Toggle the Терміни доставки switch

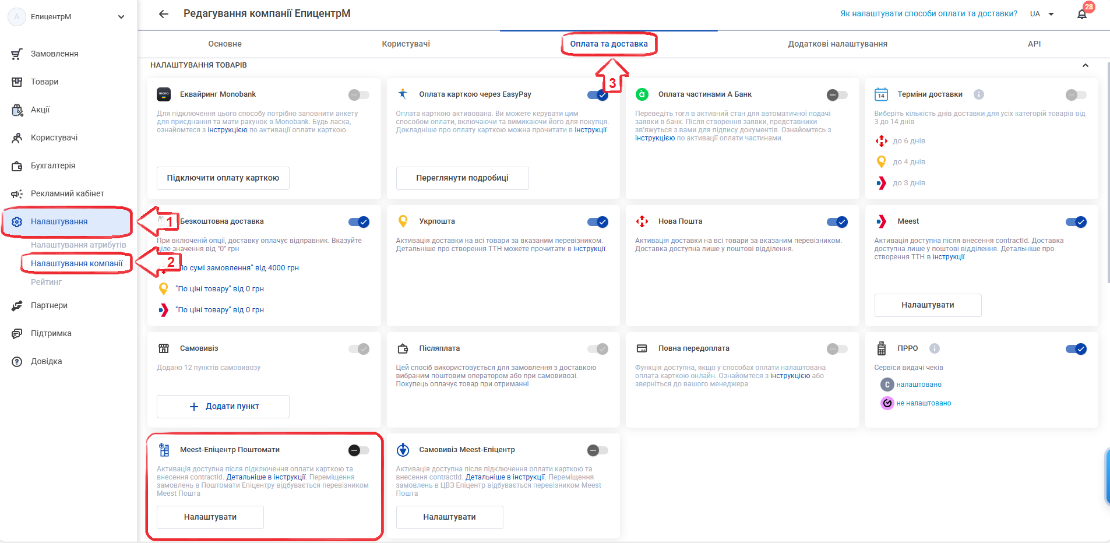click(1076, 95)
